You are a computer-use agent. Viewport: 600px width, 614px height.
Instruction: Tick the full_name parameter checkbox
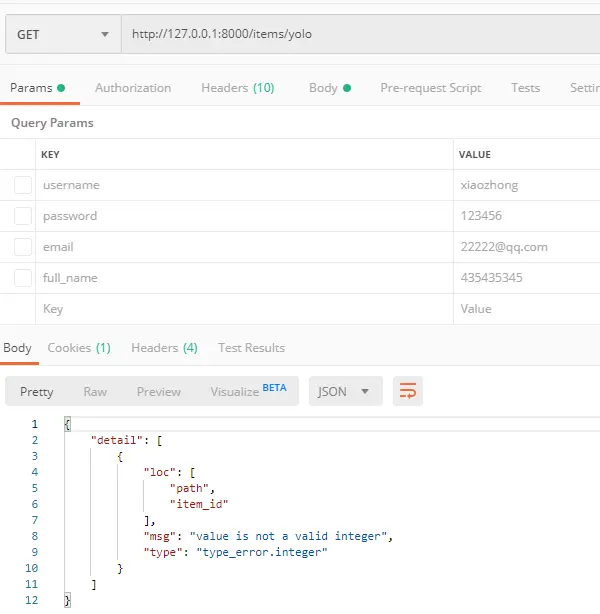pos(23,278)
